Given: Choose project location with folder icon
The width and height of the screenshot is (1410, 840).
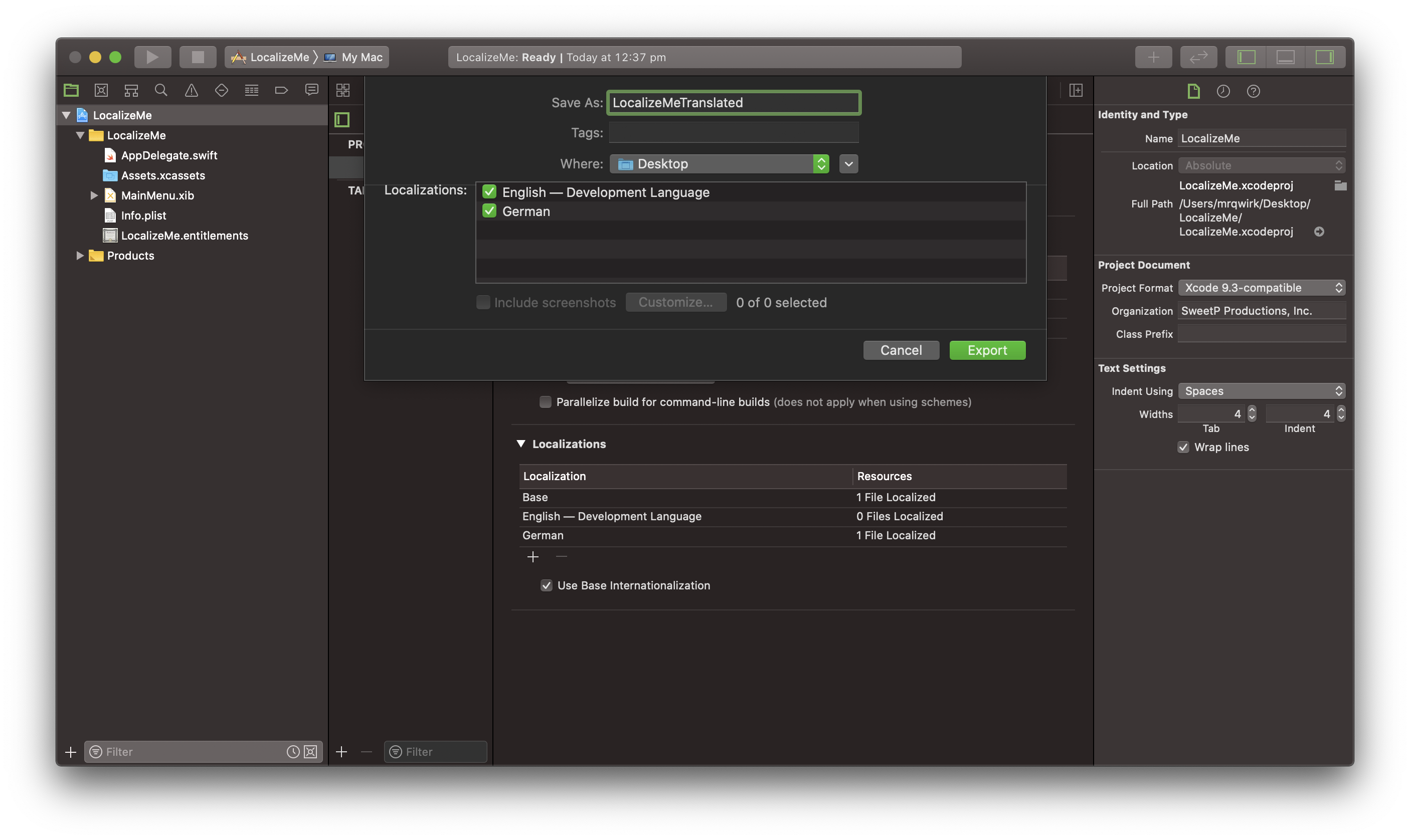Looking at the screenshot, I should coord(1340,185).
